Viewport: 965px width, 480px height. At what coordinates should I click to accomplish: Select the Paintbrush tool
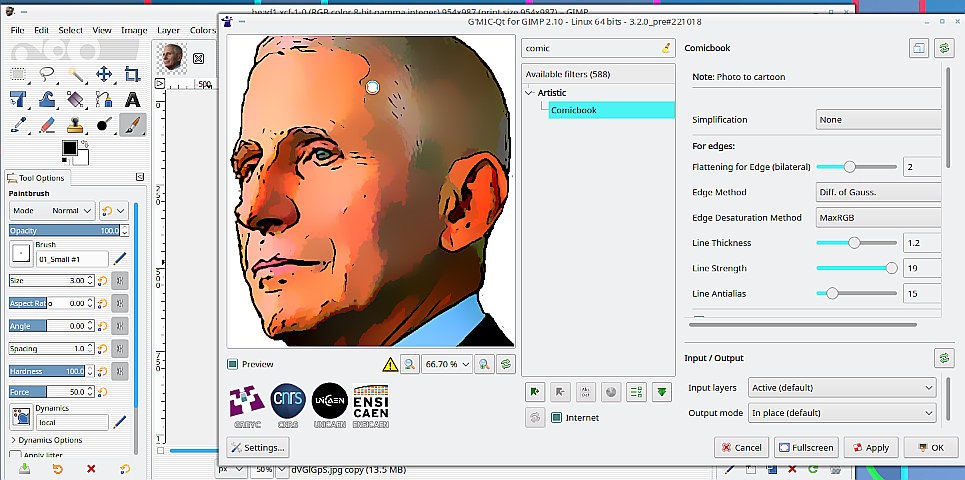coord(132,125)
